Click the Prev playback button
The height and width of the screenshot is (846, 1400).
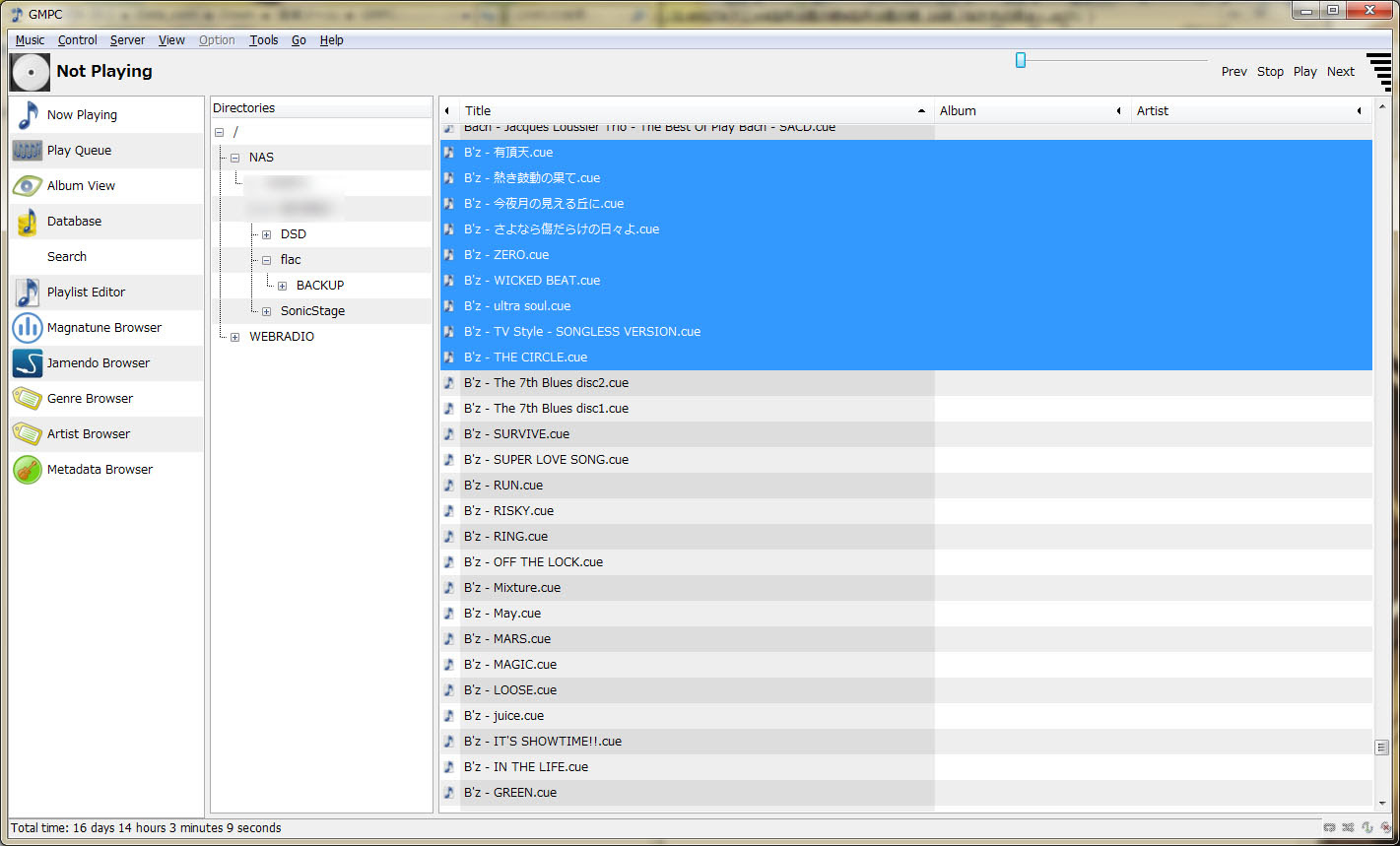click(1233, 72)
